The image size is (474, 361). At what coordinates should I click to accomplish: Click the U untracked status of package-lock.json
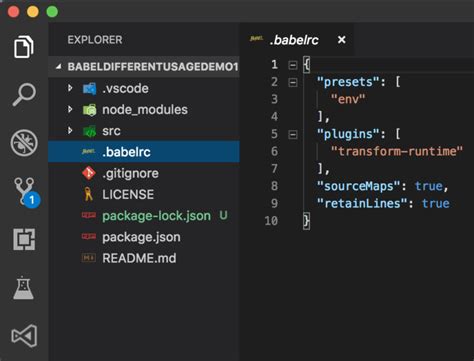click(x=223, y=215)
